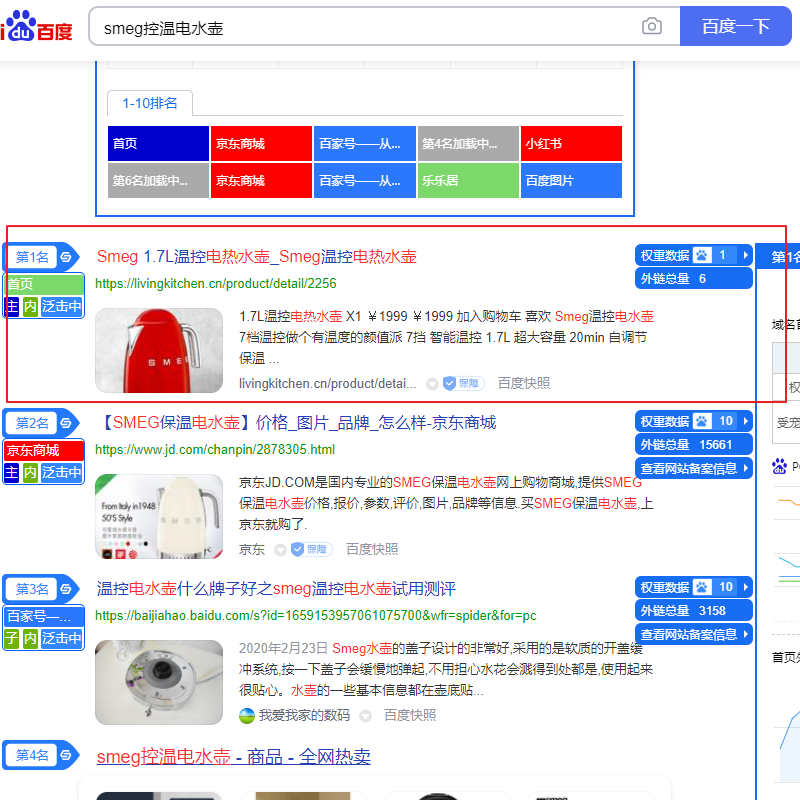Image resolution: width=800 pixels, height=800 pixels.
Task: Click the first-row 百家号 rank tile
Action: (364, 143)
